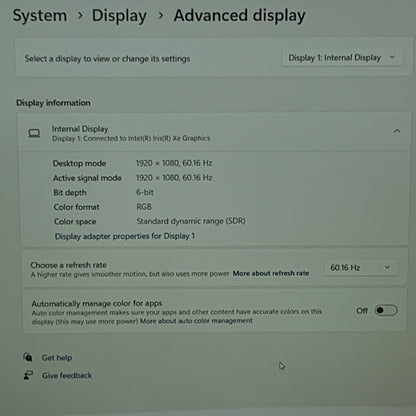Open More about refresh rate link
Image resolution: width=416 pixels, height=416 pixels.
pos(271,273)
